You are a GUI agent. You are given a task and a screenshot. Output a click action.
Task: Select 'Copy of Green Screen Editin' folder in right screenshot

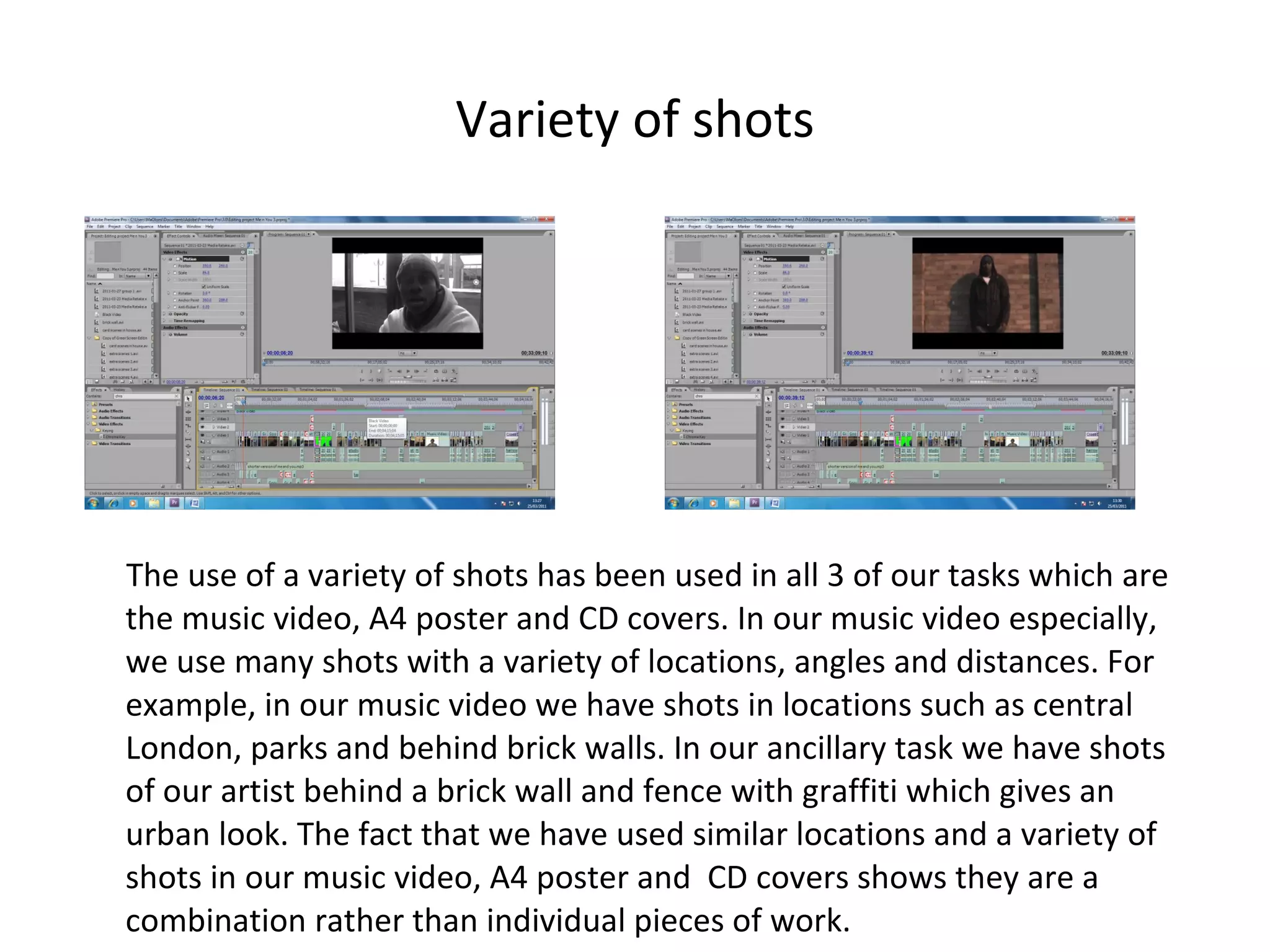pyautogui.click(x=705, y=338)
